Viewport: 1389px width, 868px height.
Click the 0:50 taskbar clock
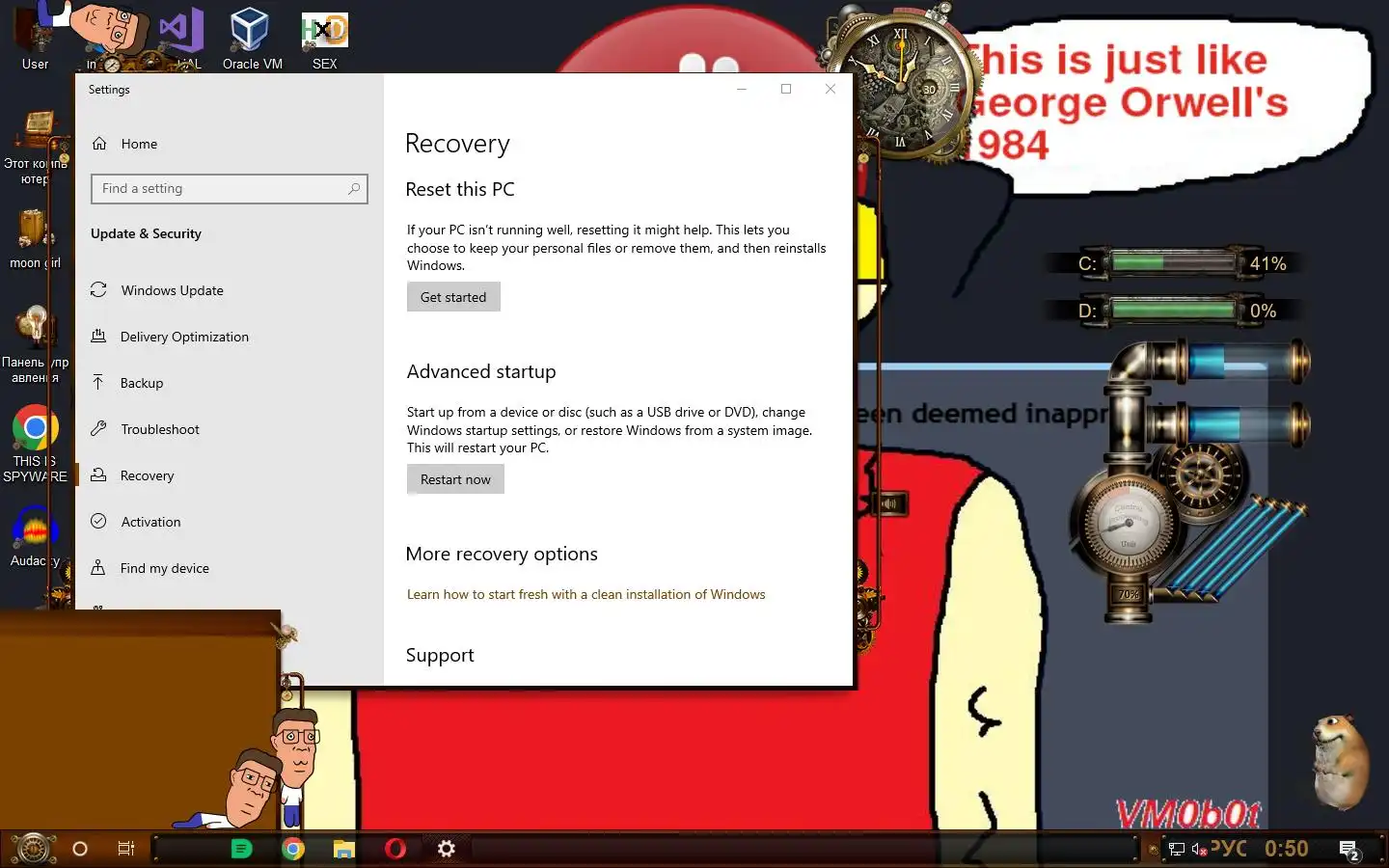[1287, 849]
